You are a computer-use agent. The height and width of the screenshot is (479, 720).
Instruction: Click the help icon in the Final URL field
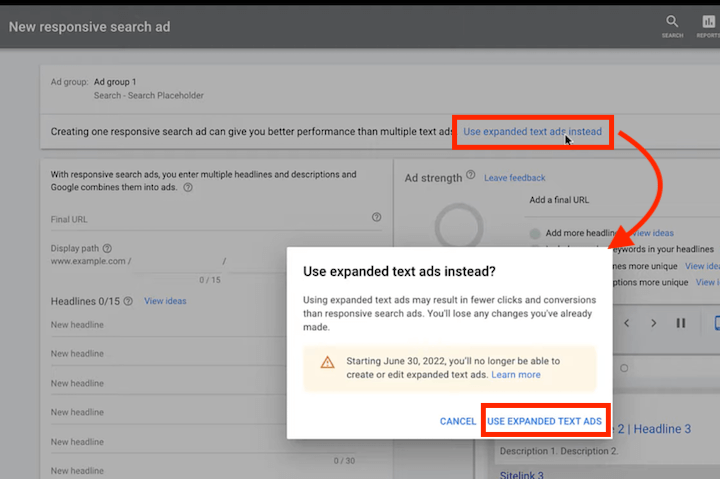pyautogui.click(x=377, y=217)
